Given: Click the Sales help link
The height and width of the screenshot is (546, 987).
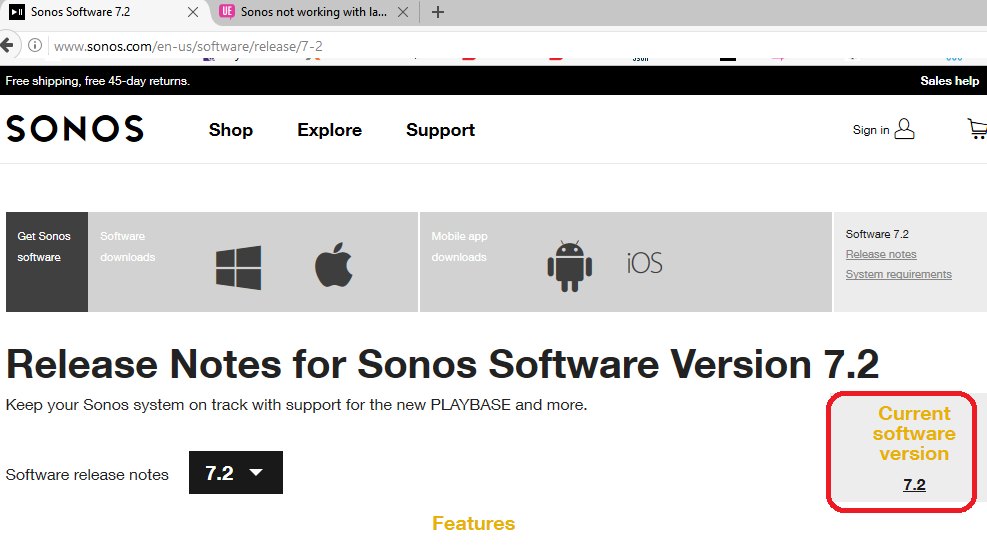Looking at the screenshot, I should point(949,81).
